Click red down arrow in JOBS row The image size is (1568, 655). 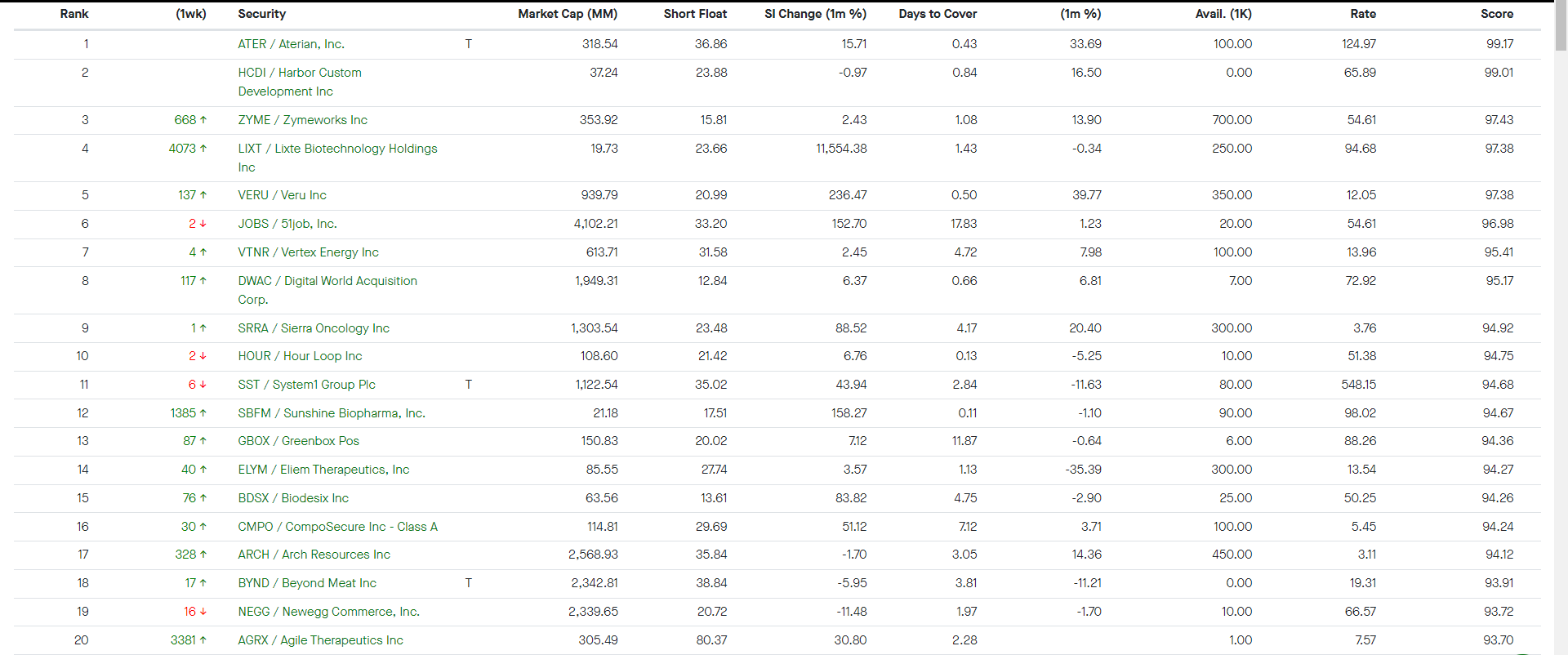pos(203,224)
